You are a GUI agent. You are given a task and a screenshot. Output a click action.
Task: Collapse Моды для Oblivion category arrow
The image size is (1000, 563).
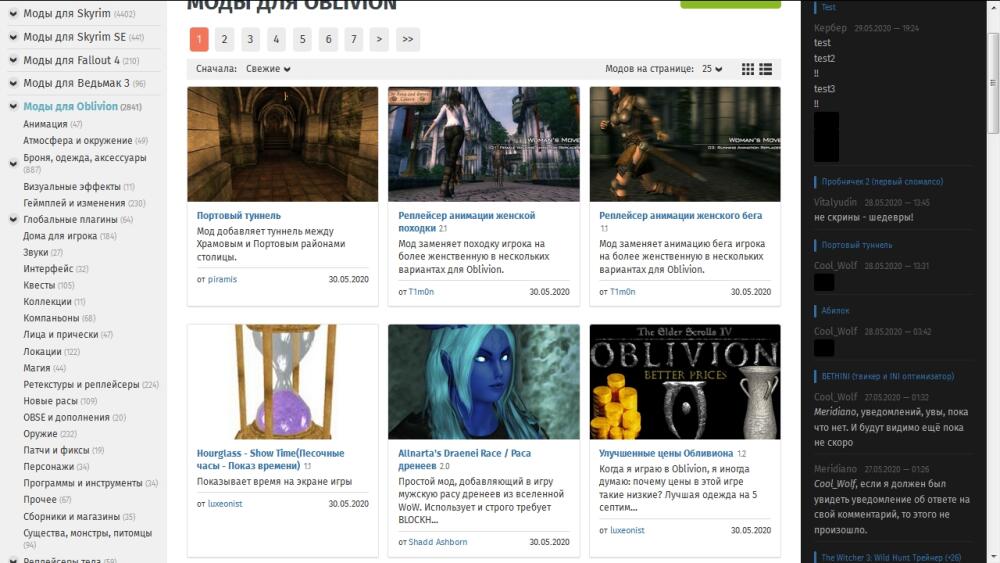point(13,106)
